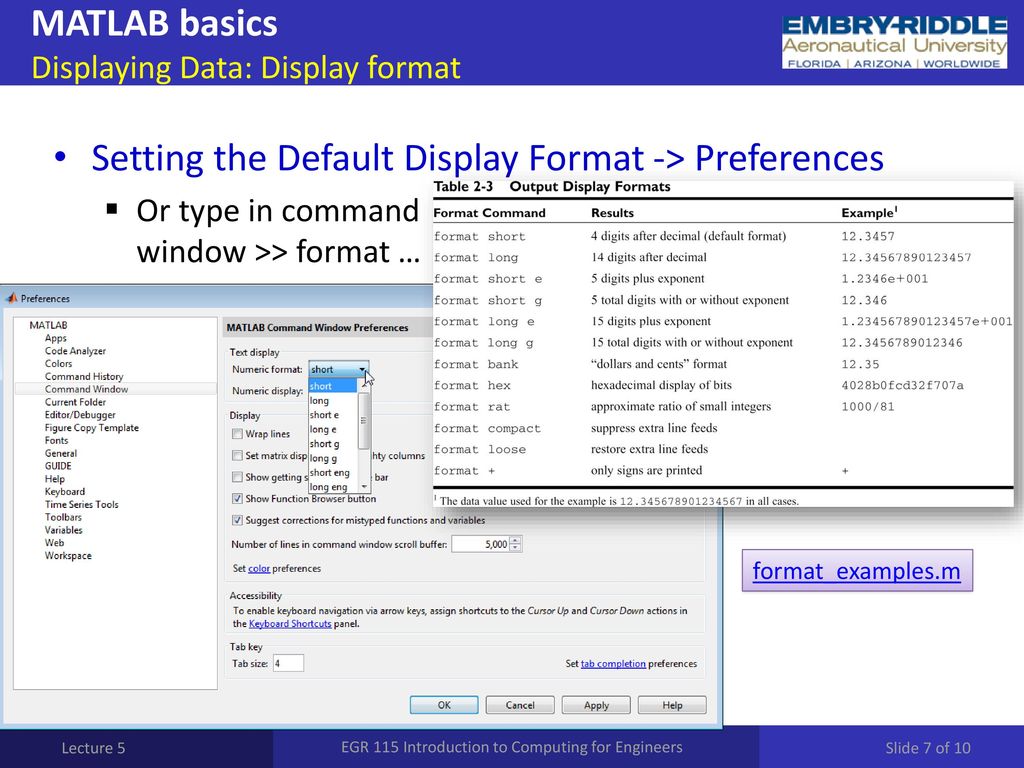Viewport: 1024px width, 768px height.
Task: Click 'format loose' in the formats table
Action: pyautogui.click(x=479, y=449)
